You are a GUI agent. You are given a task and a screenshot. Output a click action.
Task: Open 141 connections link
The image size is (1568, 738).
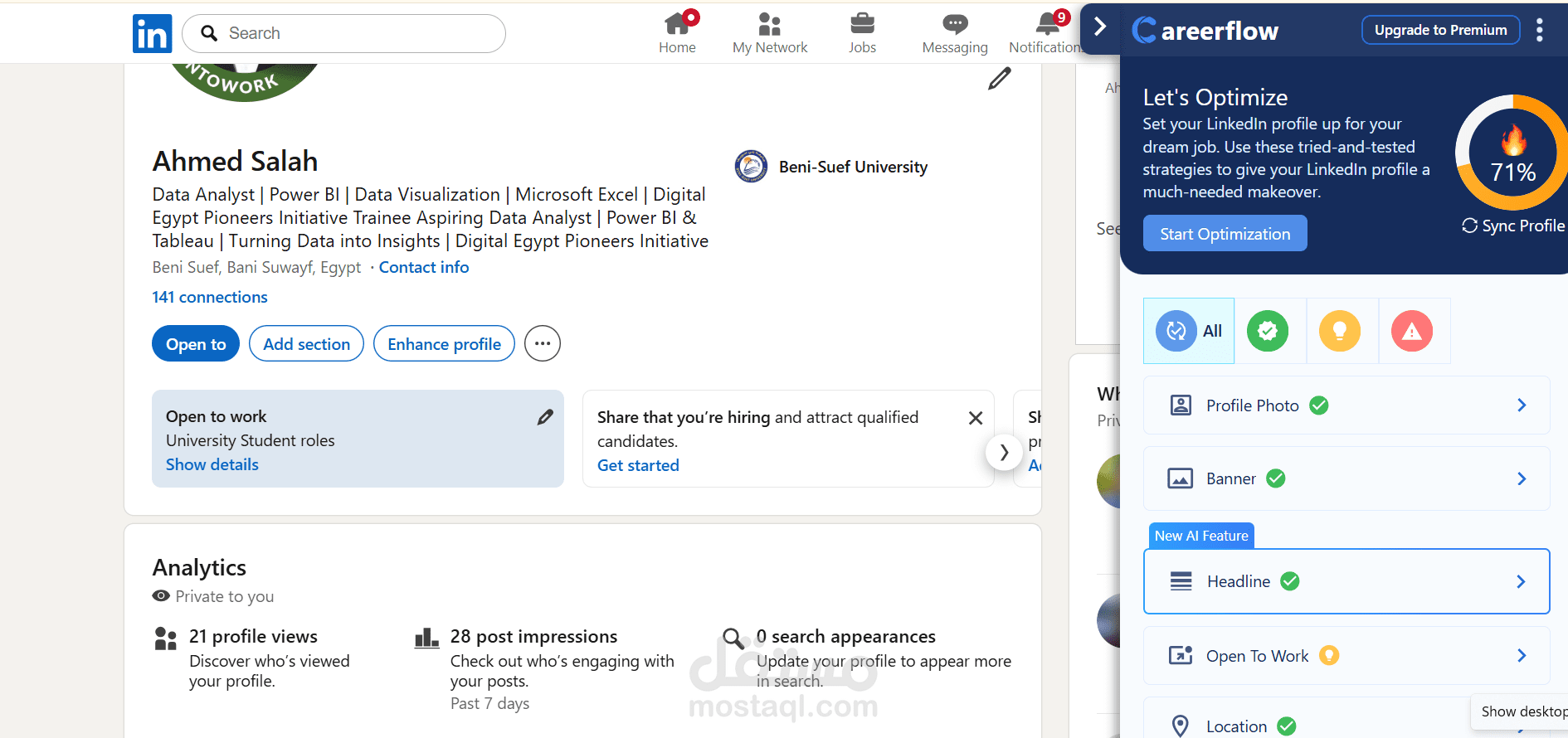(210, 297)
